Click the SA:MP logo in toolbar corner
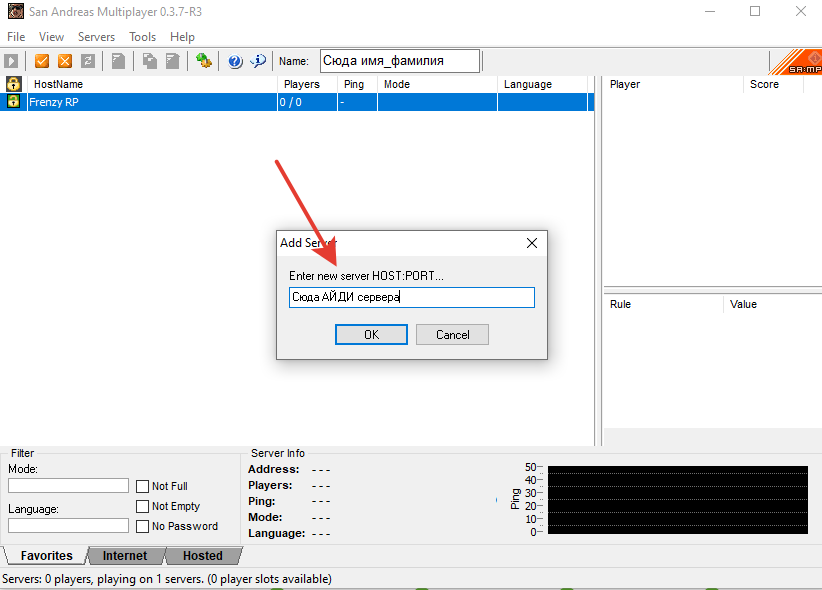The image size is (822, 590). coord(797,62)
